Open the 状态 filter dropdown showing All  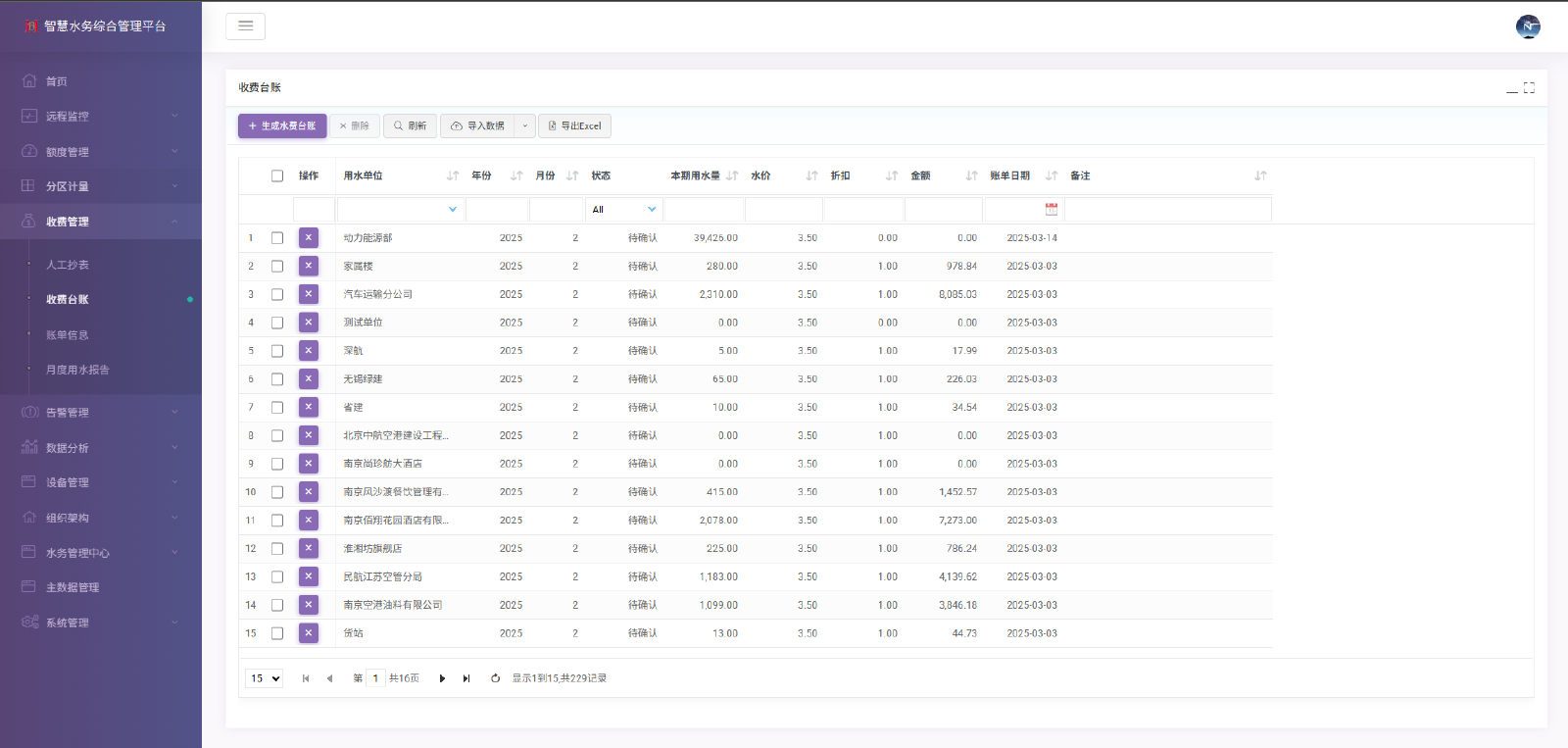(x=624, y=210)
